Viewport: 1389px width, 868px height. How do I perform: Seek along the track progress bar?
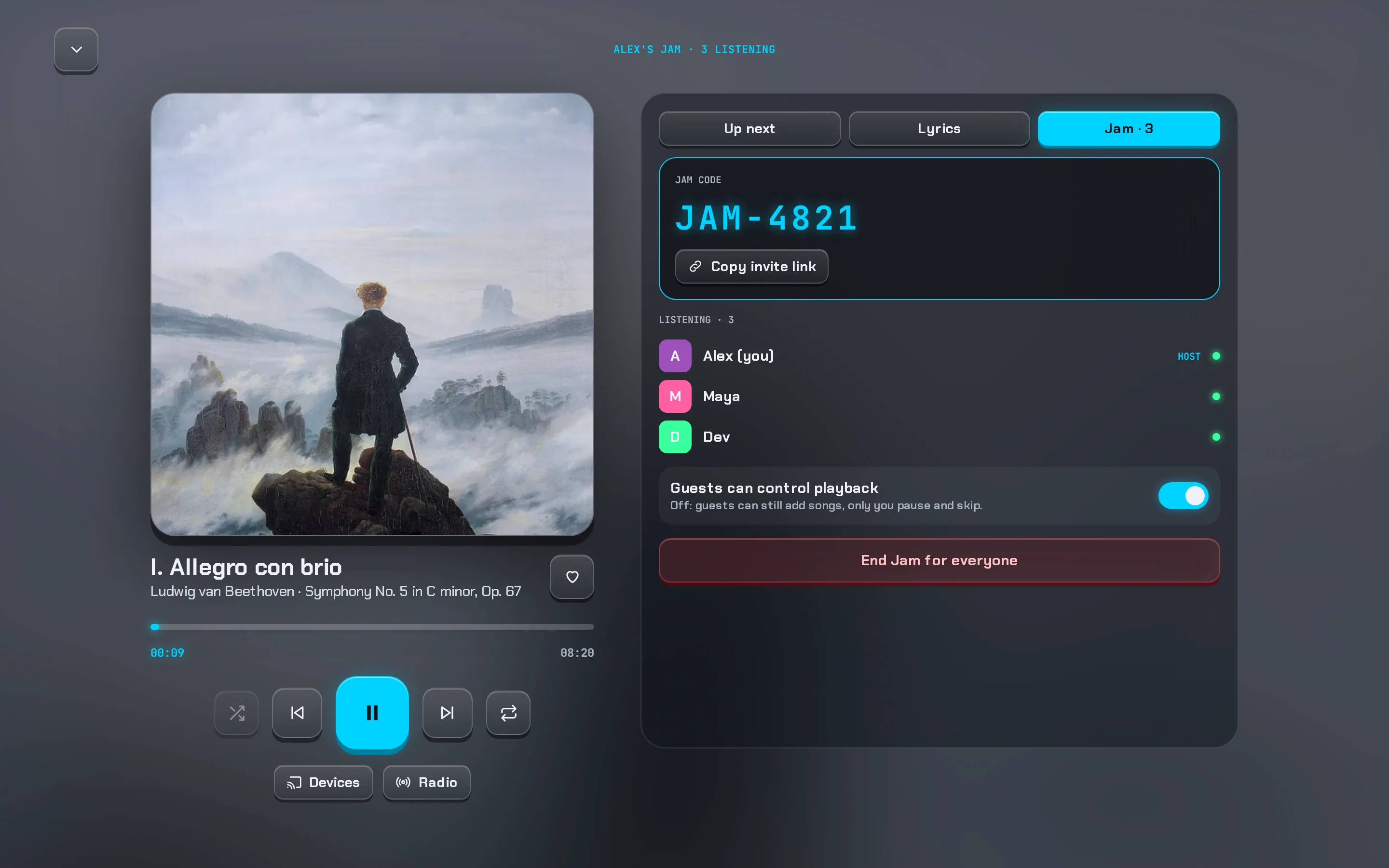(x=372, y=627)
